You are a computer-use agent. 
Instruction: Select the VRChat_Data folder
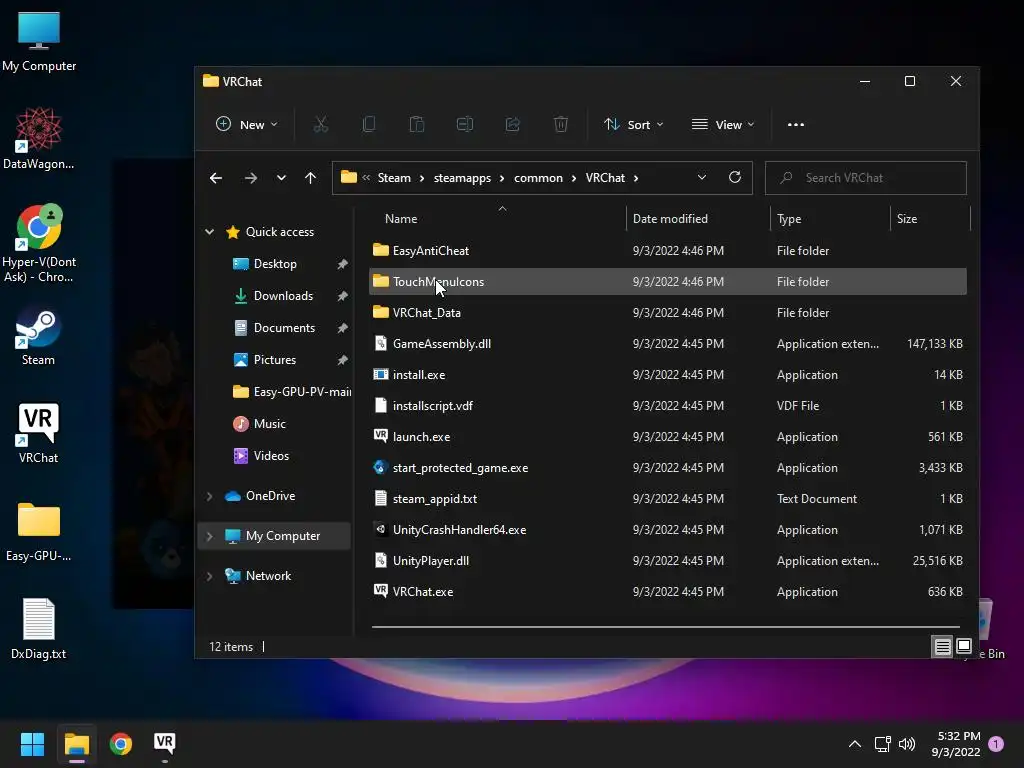[667, 313]
